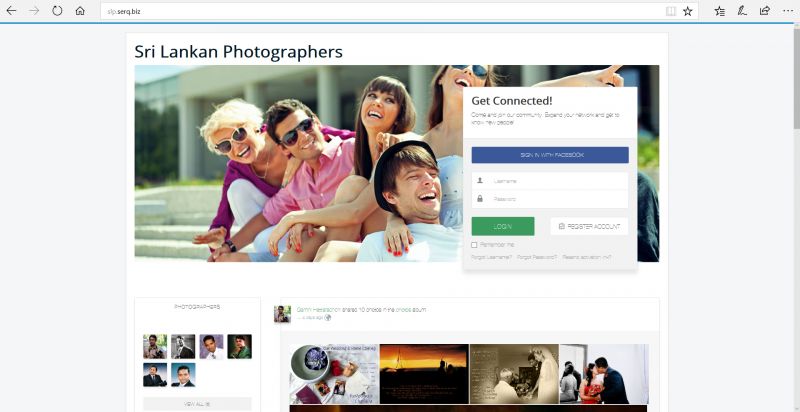Image resolution: width=800 pixels, height=412 pixels.
Task: Tick the Remember me checkbox
Action: click(x=474, y=245)
